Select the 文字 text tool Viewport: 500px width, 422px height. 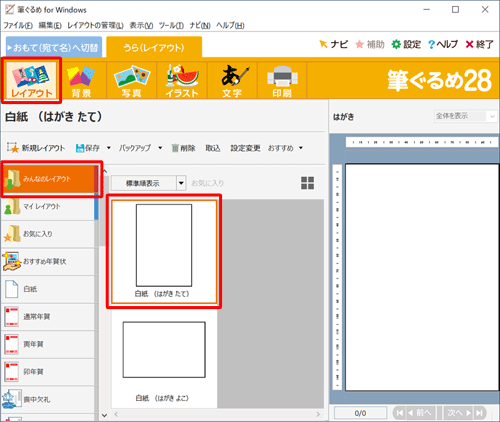click(x=232, y=80)
